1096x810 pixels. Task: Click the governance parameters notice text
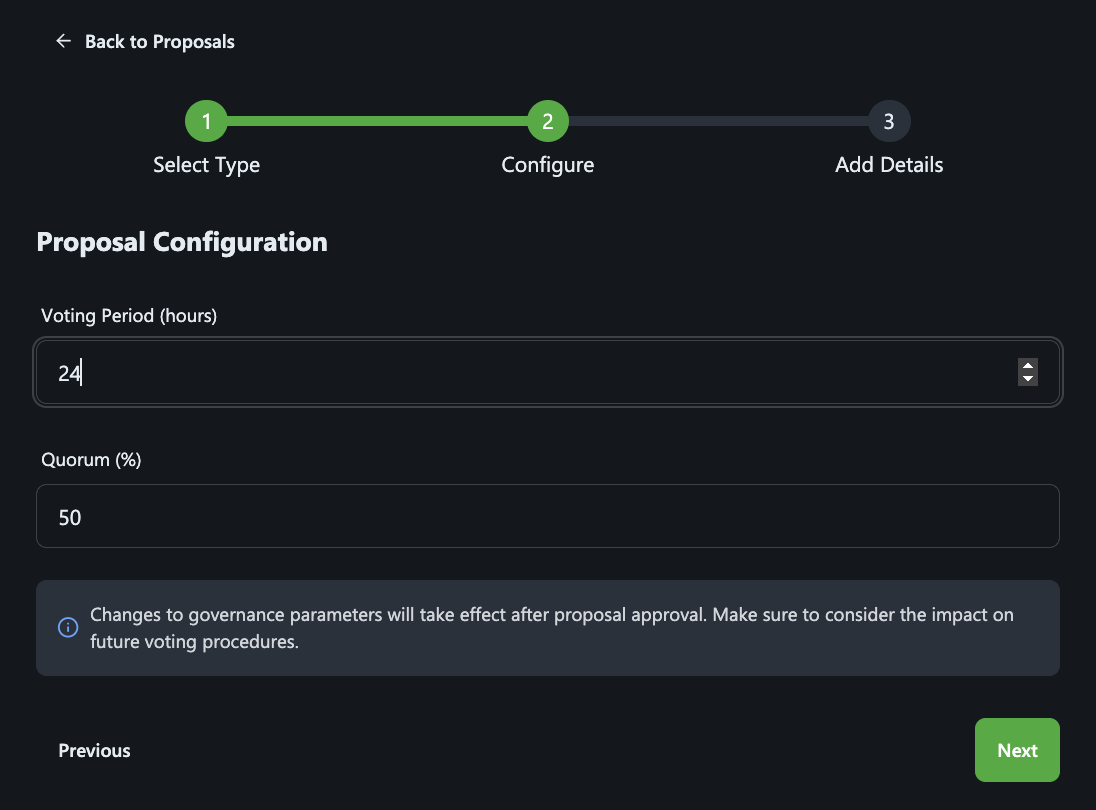click(551, 628)
